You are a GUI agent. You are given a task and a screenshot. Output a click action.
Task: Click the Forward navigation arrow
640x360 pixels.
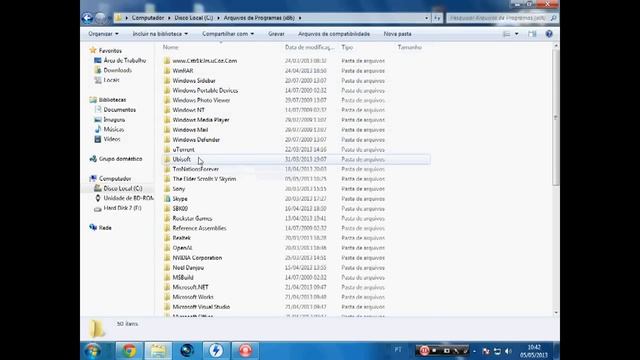click(x=100, y=18)
